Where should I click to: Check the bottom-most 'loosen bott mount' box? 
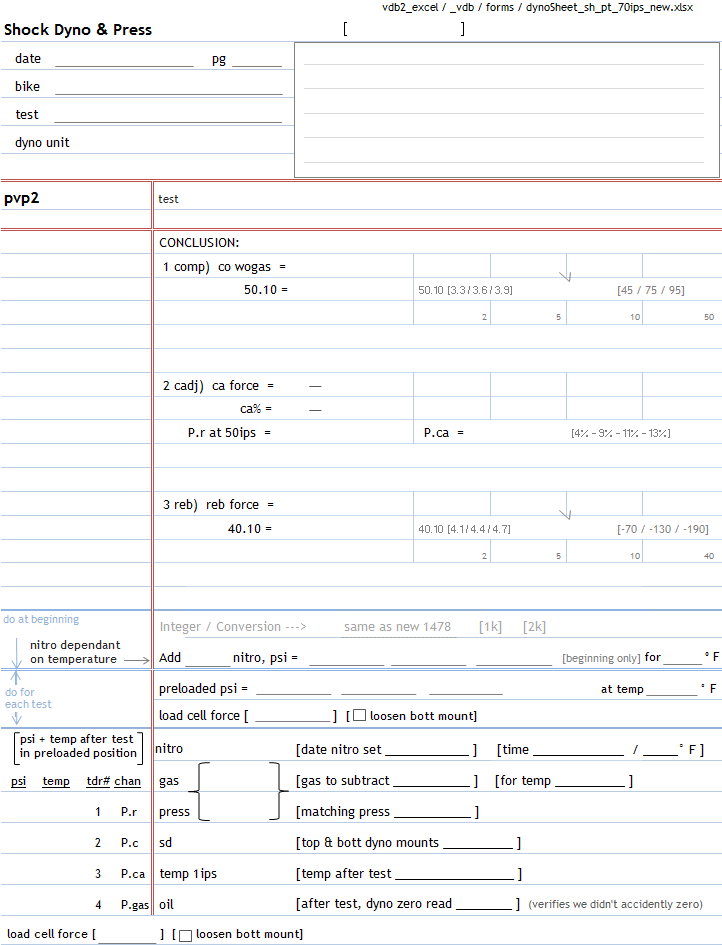click(185, 935)
